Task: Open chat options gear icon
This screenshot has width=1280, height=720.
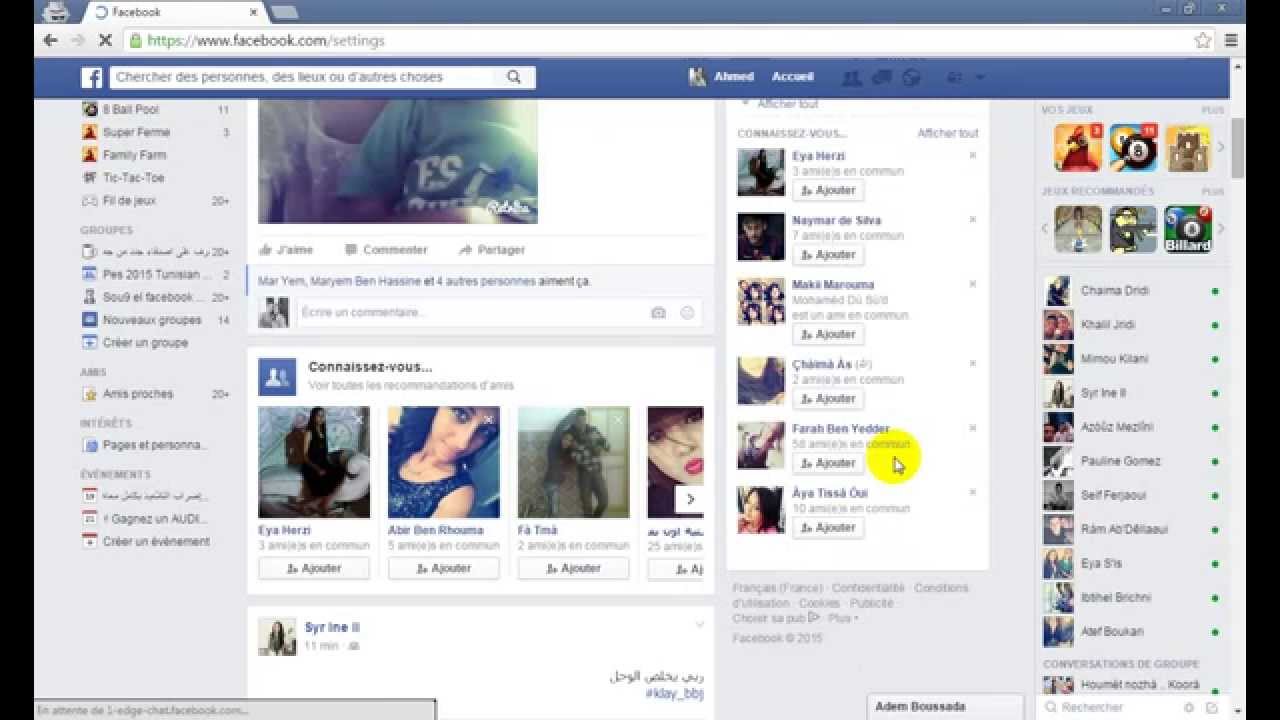Action: tap(1189, 708)
